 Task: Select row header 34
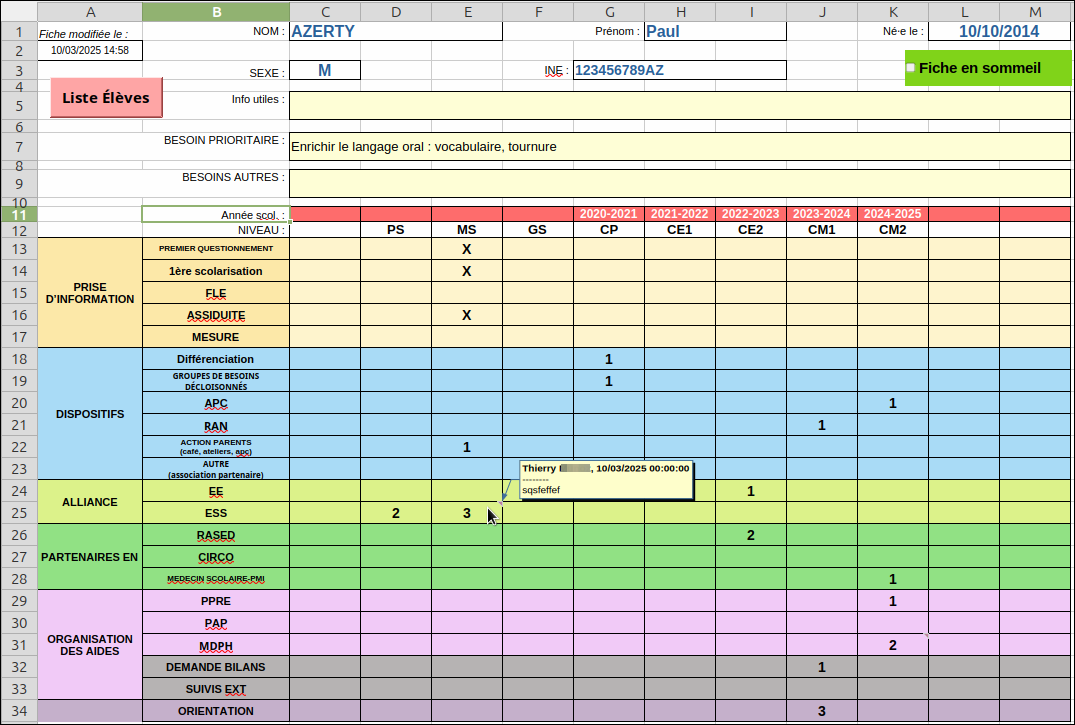[19, 711]
